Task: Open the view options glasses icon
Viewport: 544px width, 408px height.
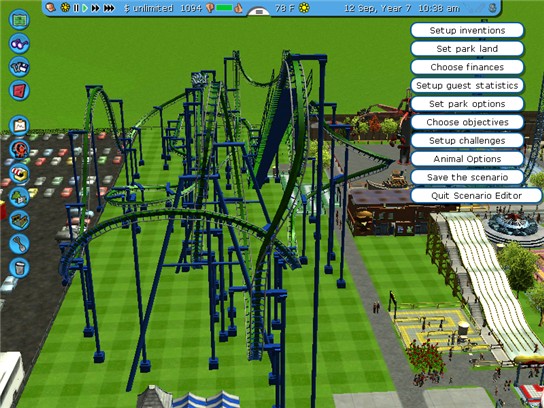Action: point(19,43)
